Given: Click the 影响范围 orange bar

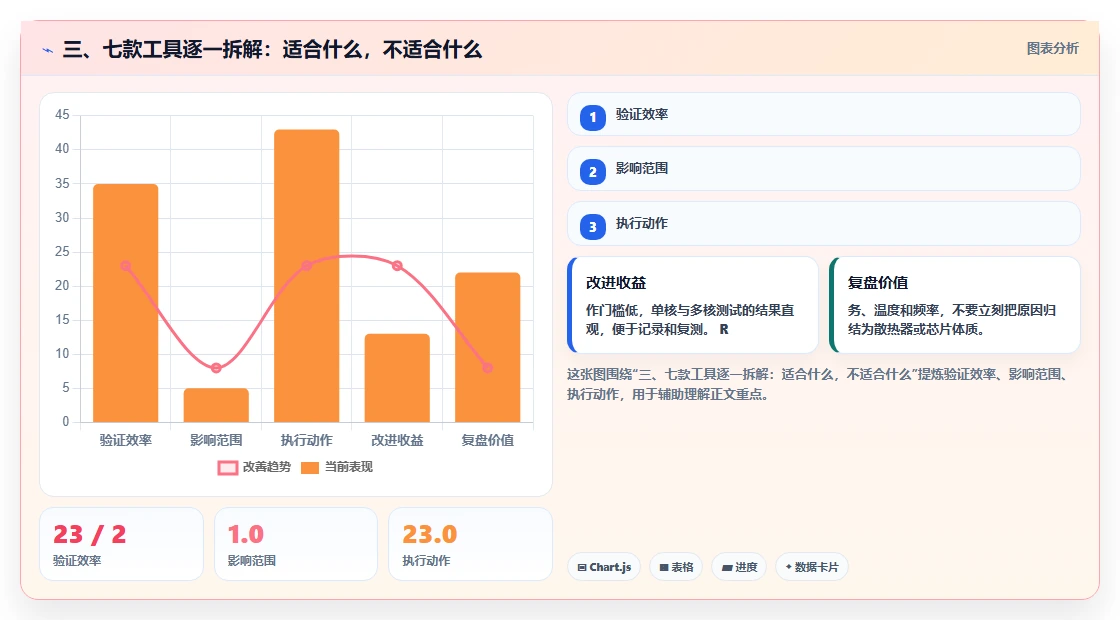Looking at the screenshot, I should tap(216, 405).
